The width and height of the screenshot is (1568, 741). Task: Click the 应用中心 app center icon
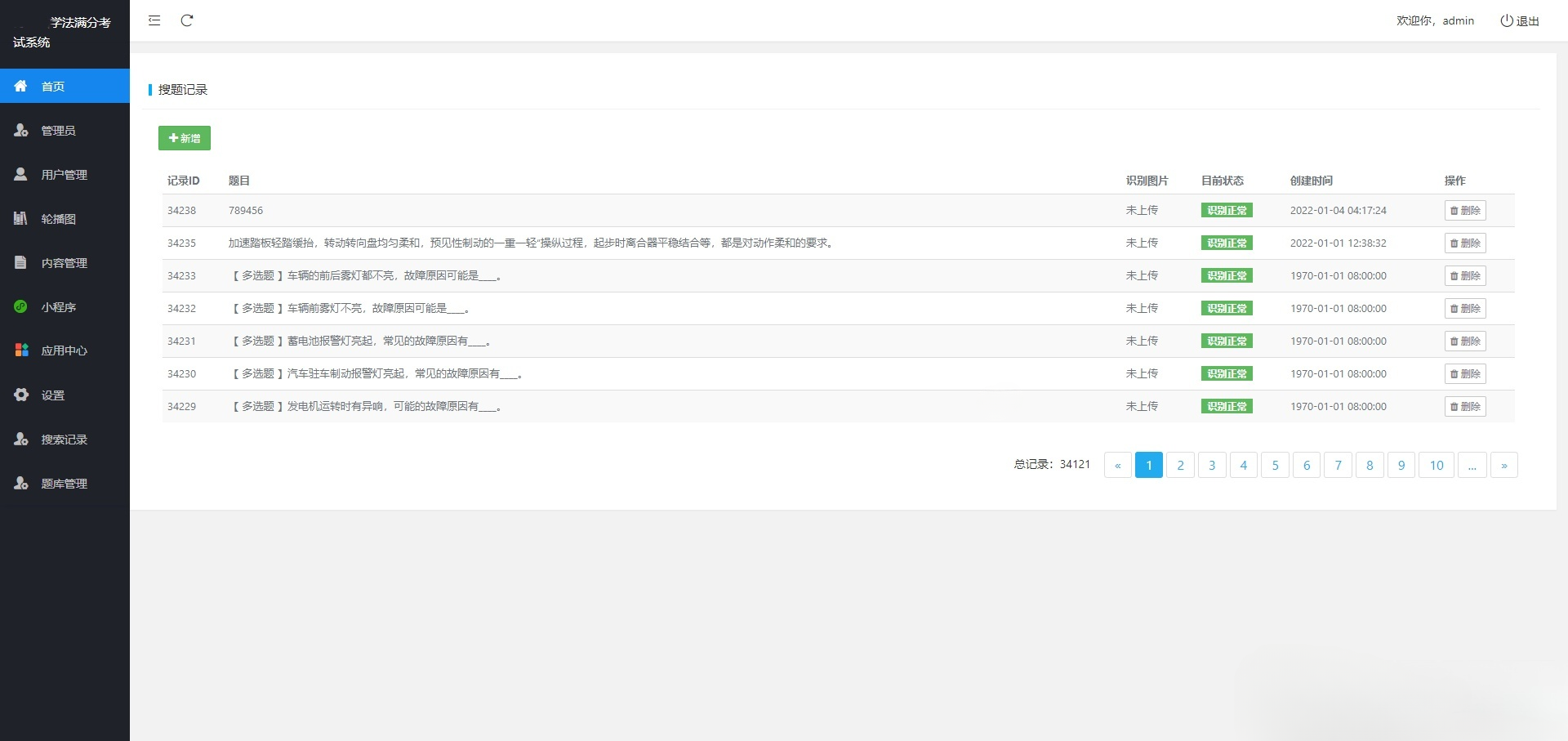tap(21, 350)
